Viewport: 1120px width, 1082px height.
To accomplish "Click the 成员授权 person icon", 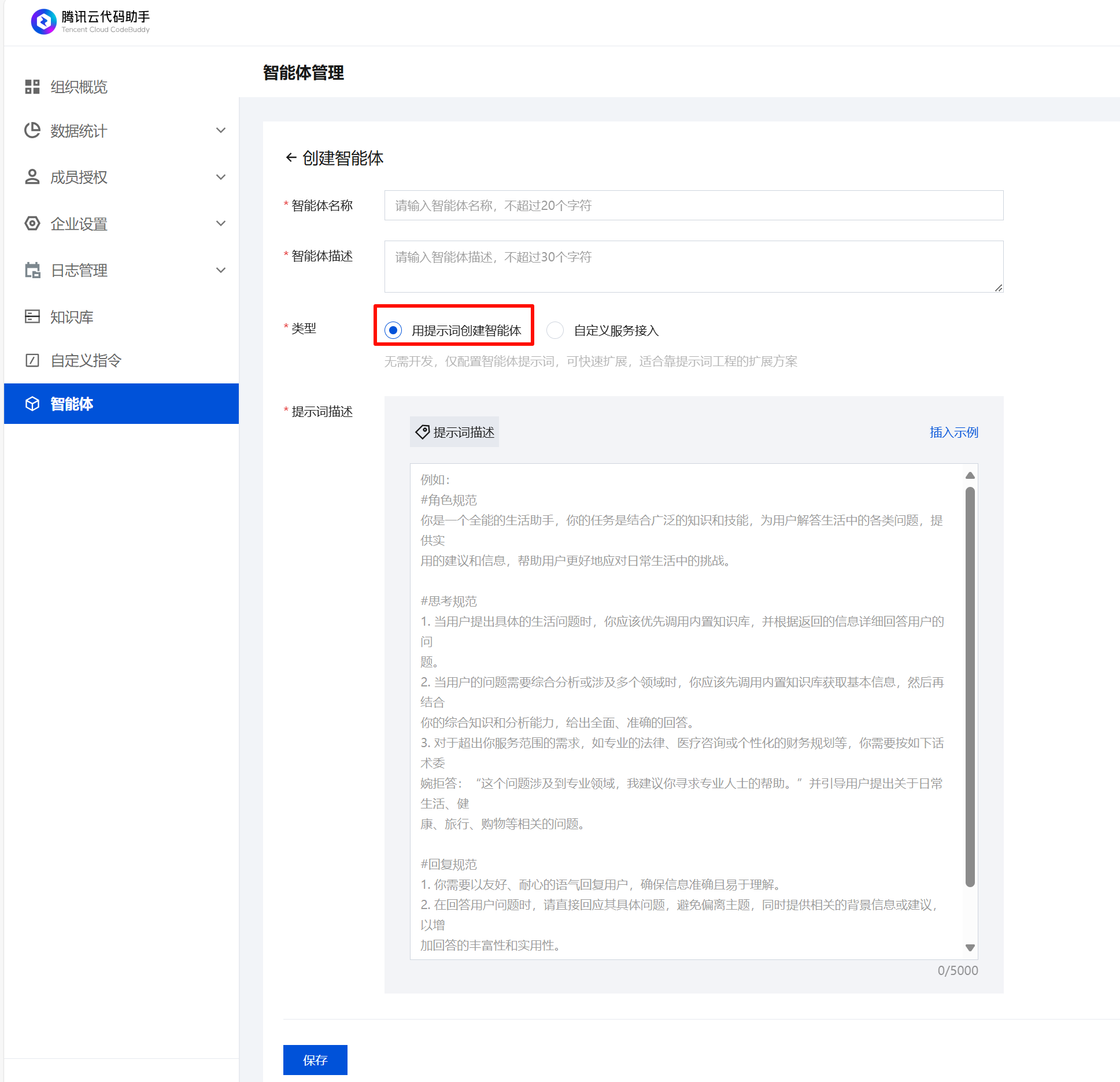I will click(x=32, y=177).
